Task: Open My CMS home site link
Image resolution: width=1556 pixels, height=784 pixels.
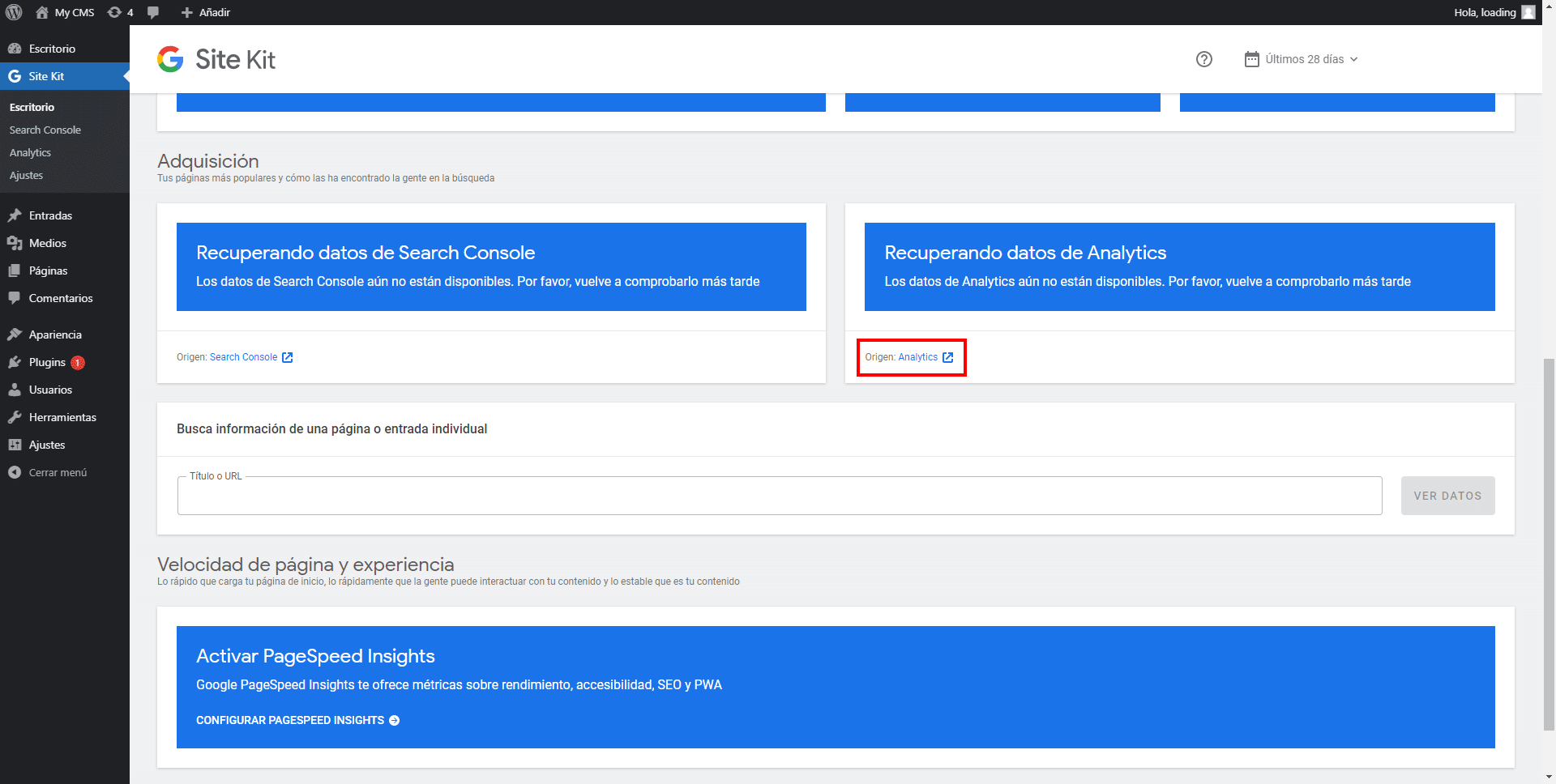Action: click(65, 12)
